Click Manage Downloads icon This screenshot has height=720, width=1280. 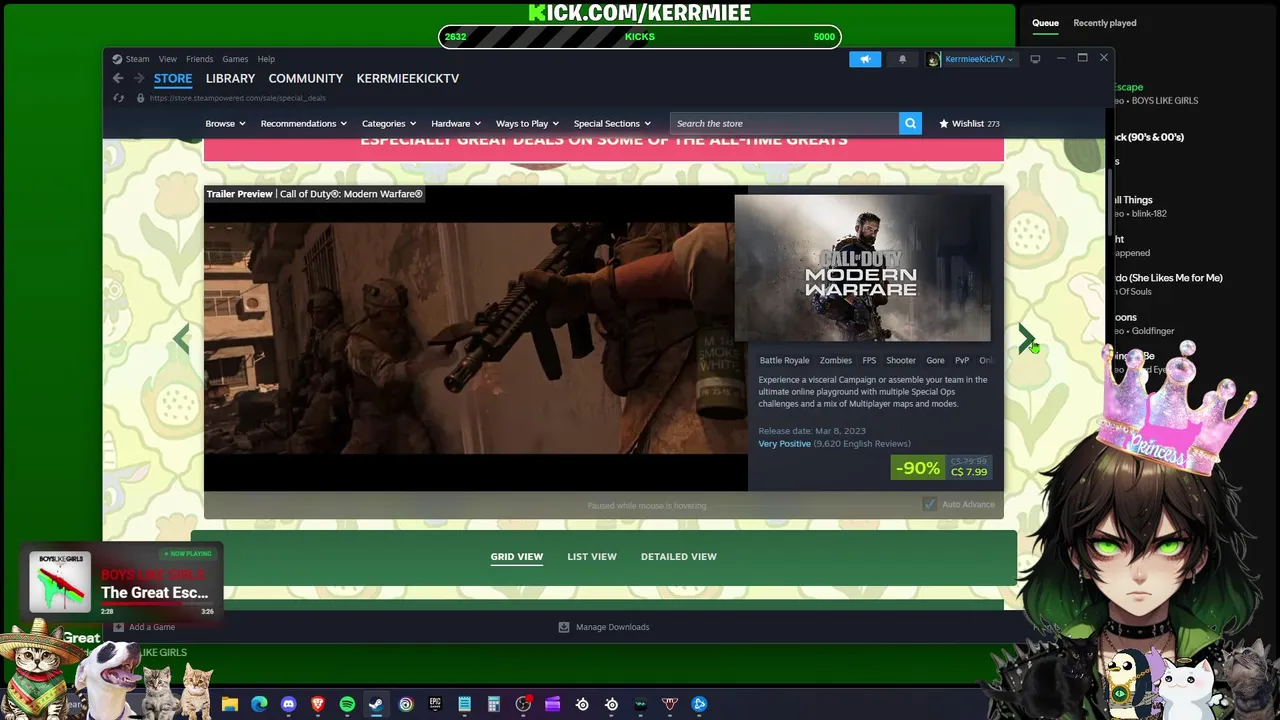pyautogui.click(x=564, y=627)
